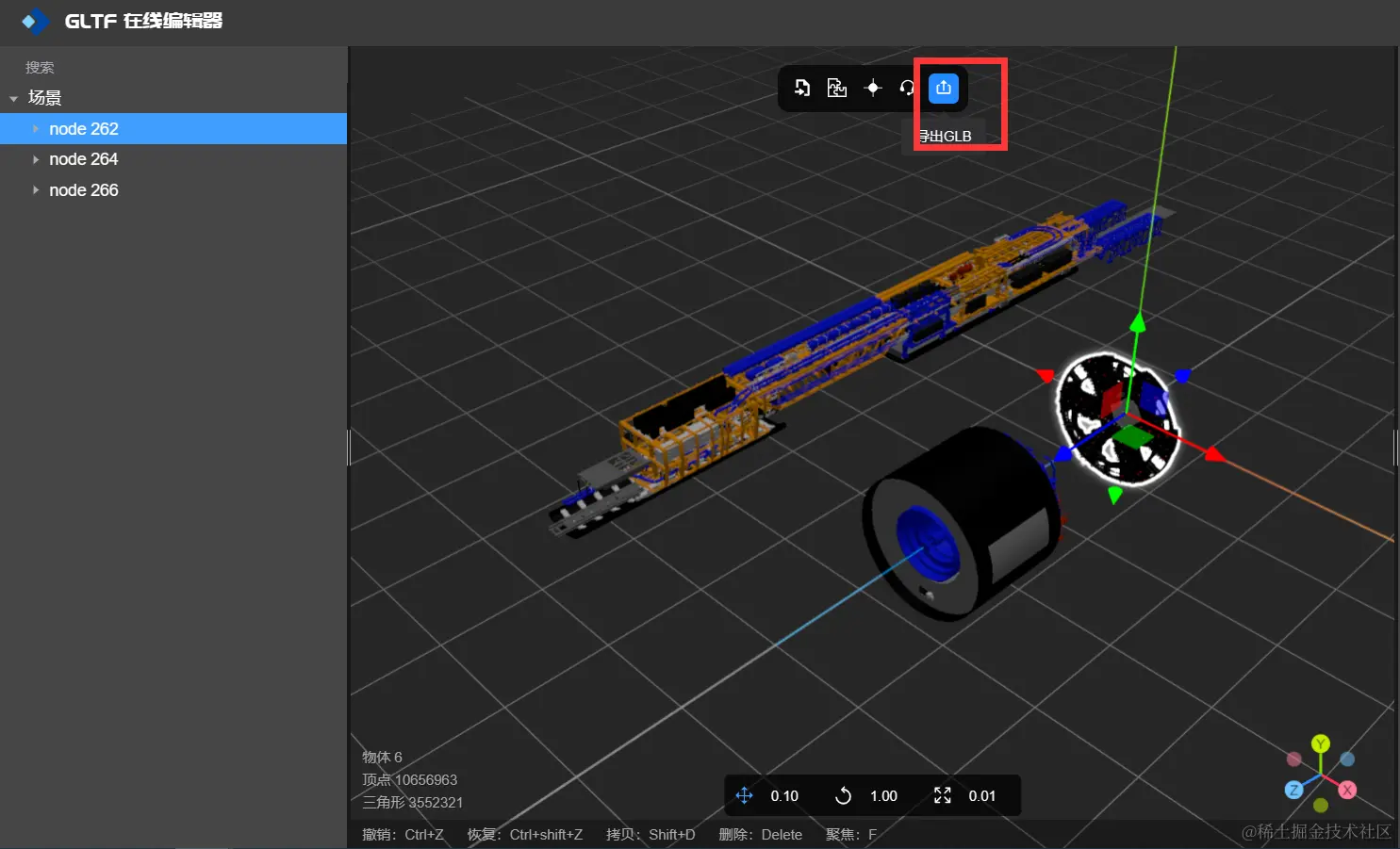
Task: Click the import file icon in top toolbar
Action: (802, 88)
